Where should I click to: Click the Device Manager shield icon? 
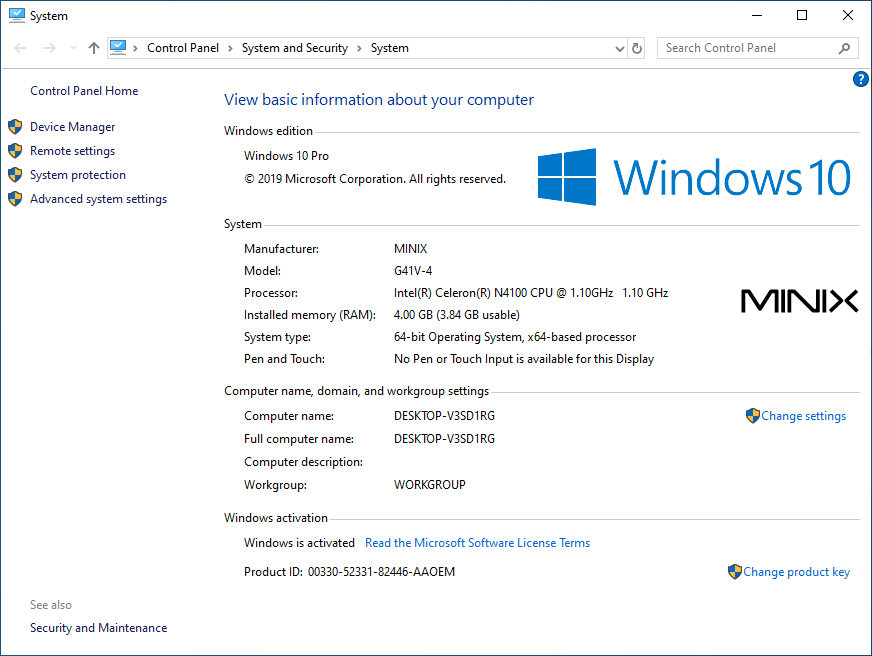[x=15, y=127]
